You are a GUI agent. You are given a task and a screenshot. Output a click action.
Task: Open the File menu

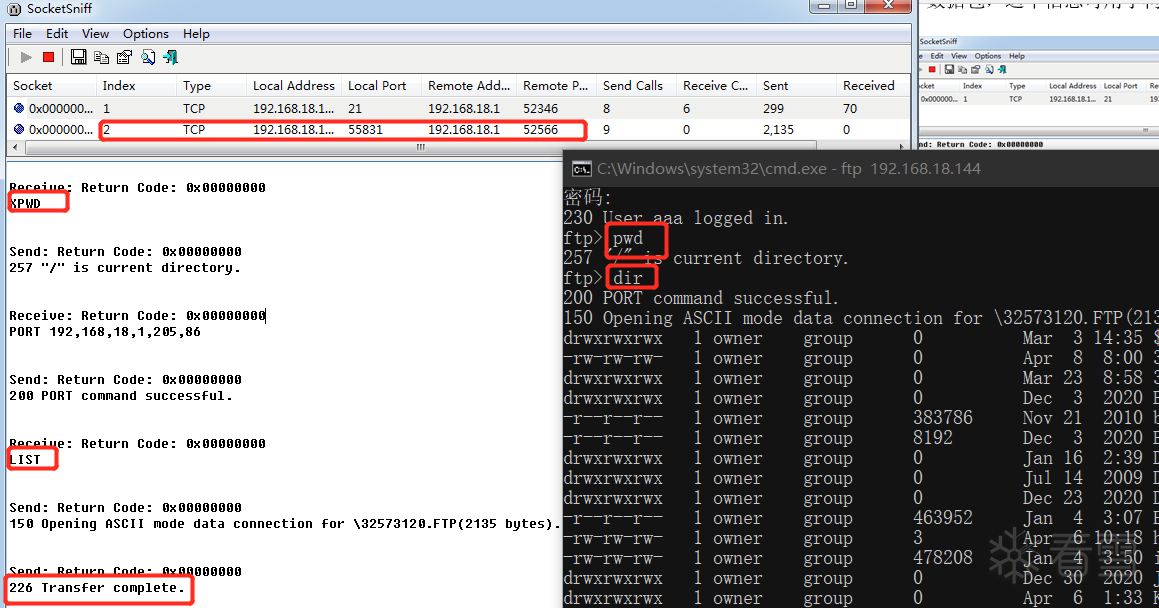pos(22,33)
